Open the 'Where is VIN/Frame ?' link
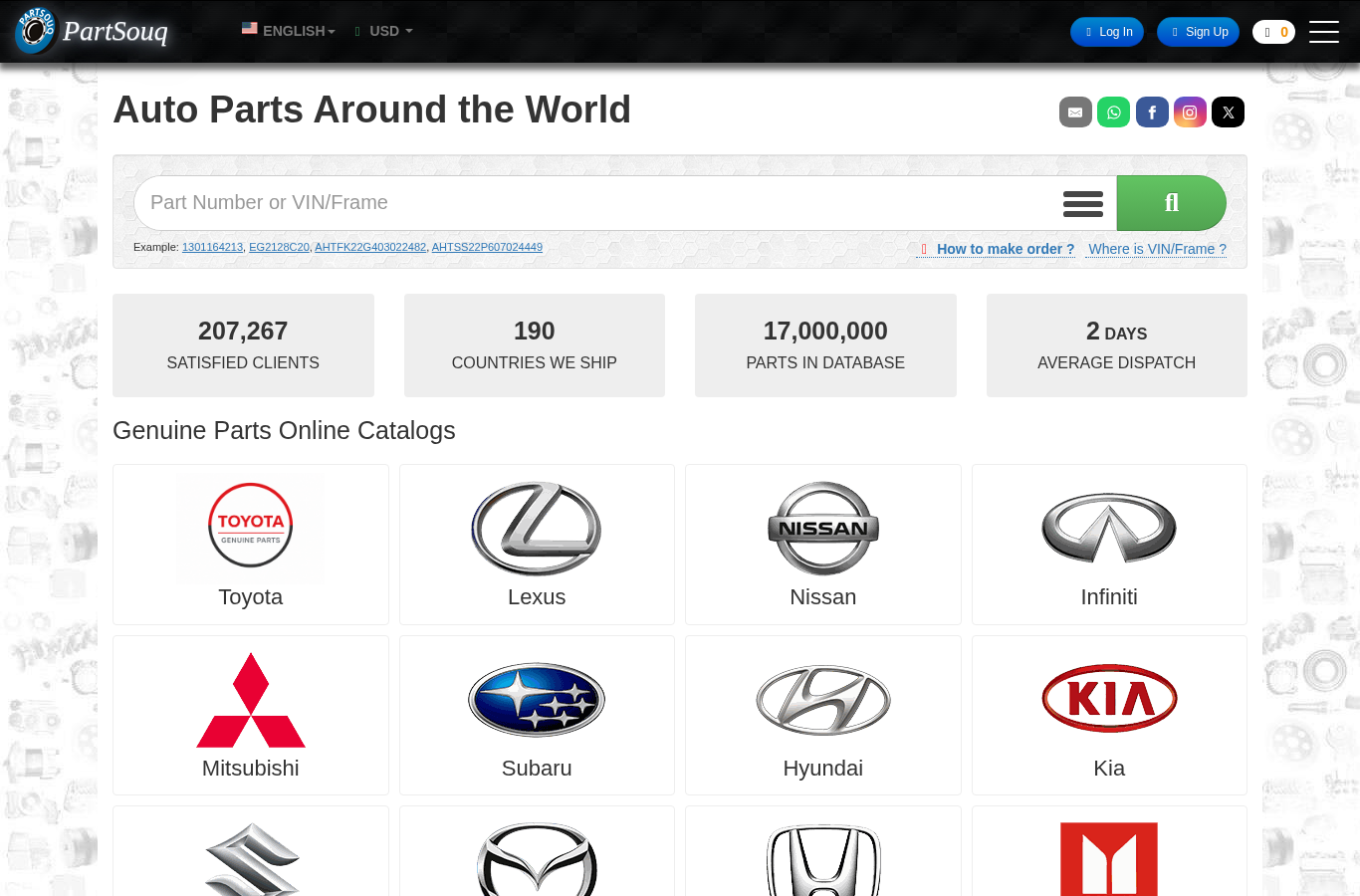 pos(1157,249)
